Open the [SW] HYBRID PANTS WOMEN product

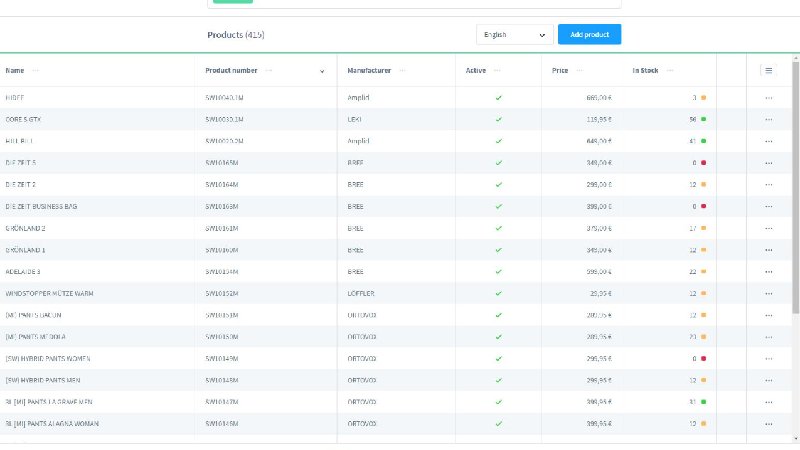pyautogui.click(x=48, y=359)
